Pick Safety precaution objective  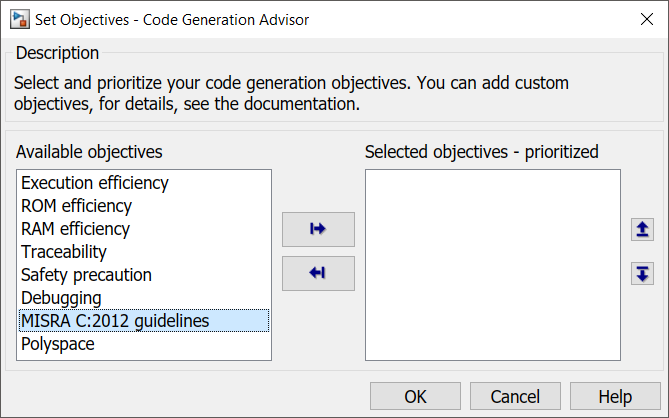pos(86,275)
